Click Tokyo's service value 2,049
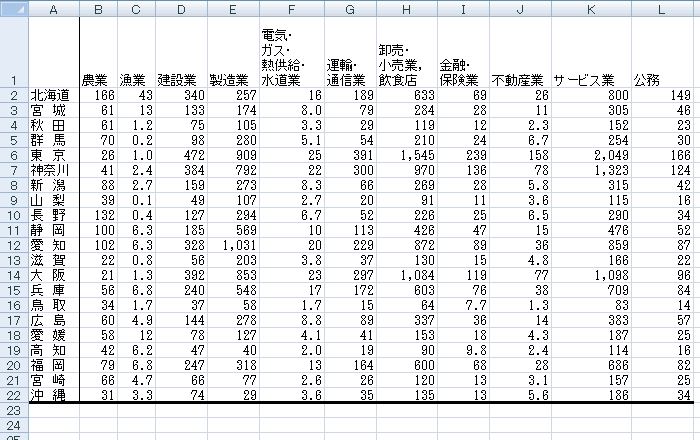This screenshot has height=440, width=700. coord(592,155)
